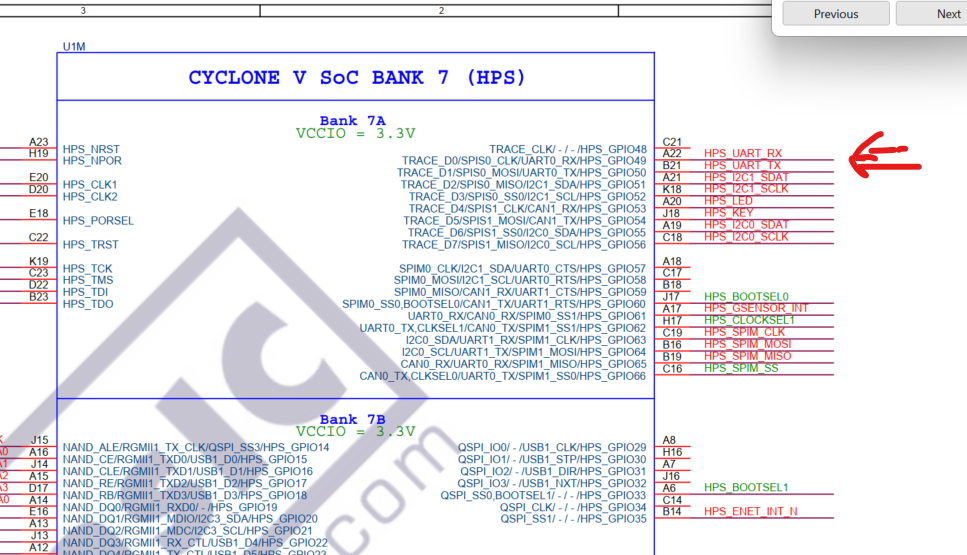Select pin number A23
This screenshot has height=555, width=967.
[38, 142]
